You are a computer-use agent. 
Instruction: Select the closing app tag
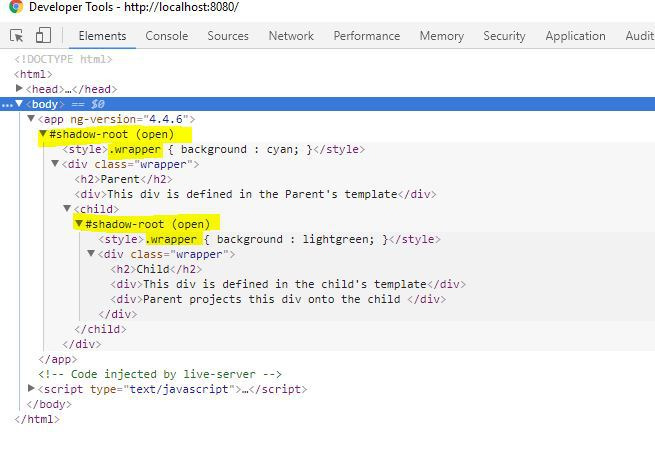coord(58,359)
